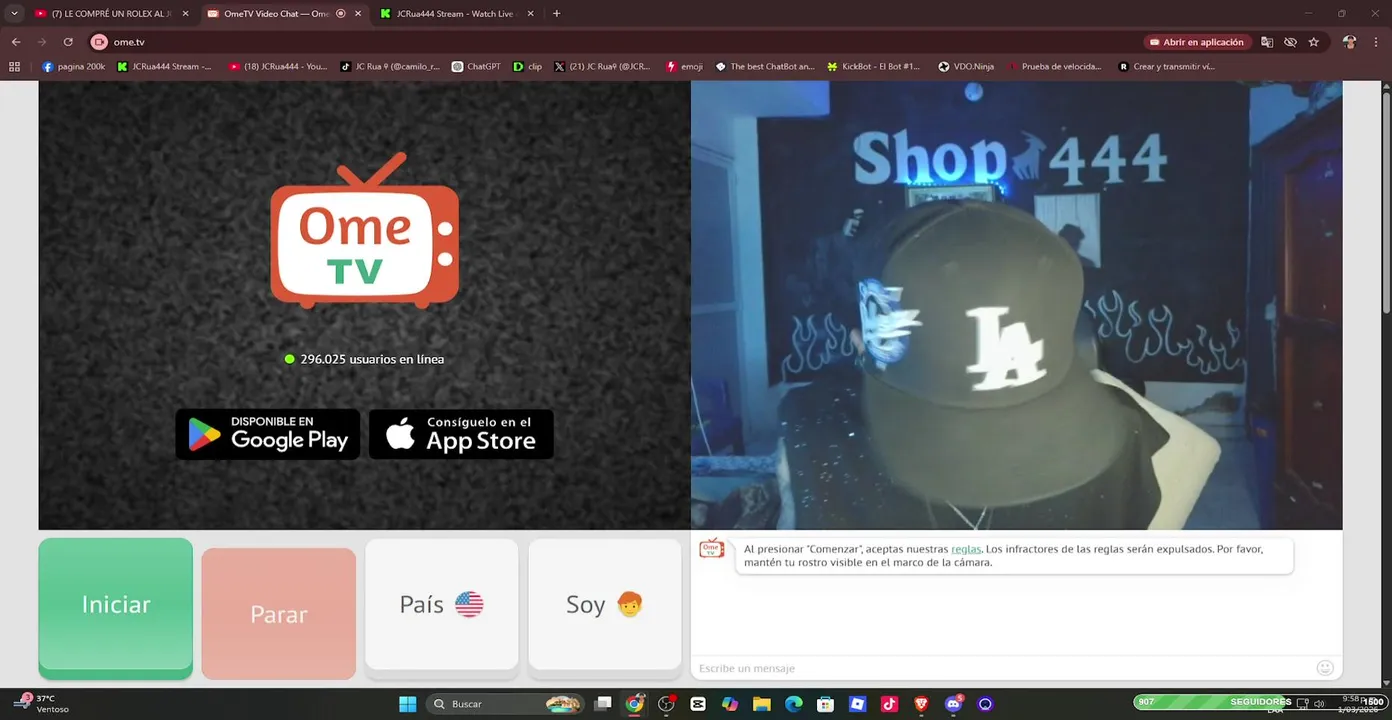Screen dimensions: 1392x720
Task: Open the ChatGPT bookmark
Action: (477, 67)
